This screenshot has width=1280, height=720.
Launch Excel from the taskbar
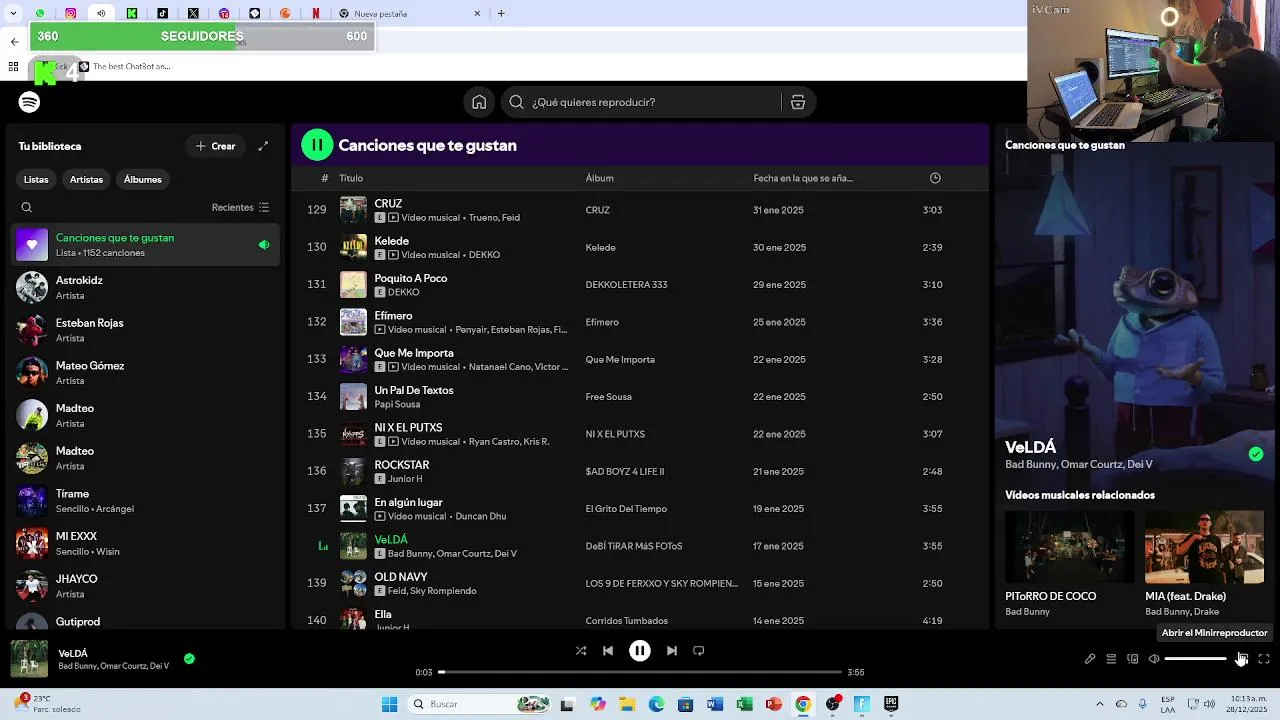(x=744, y=704)
